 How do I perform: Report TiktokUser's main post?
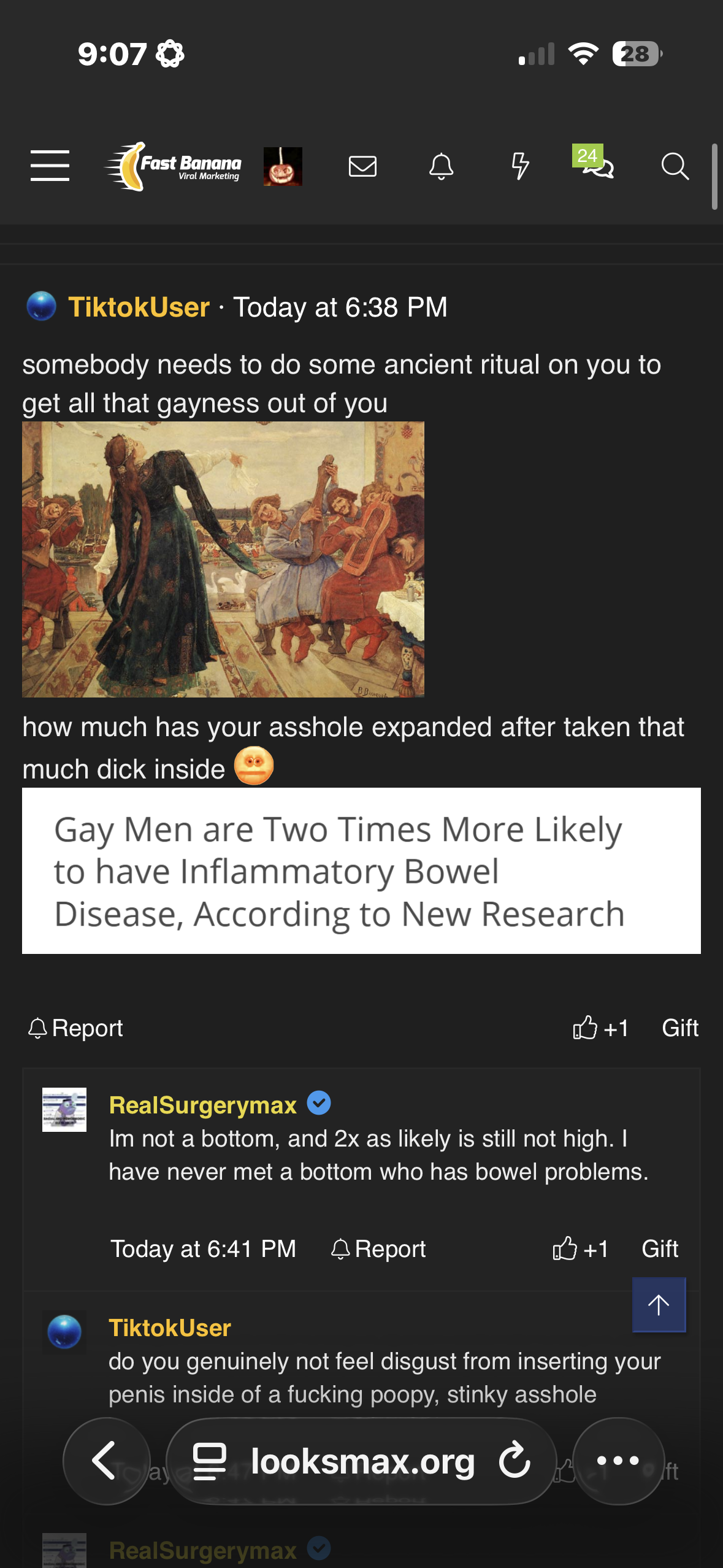pos(75,1028)
